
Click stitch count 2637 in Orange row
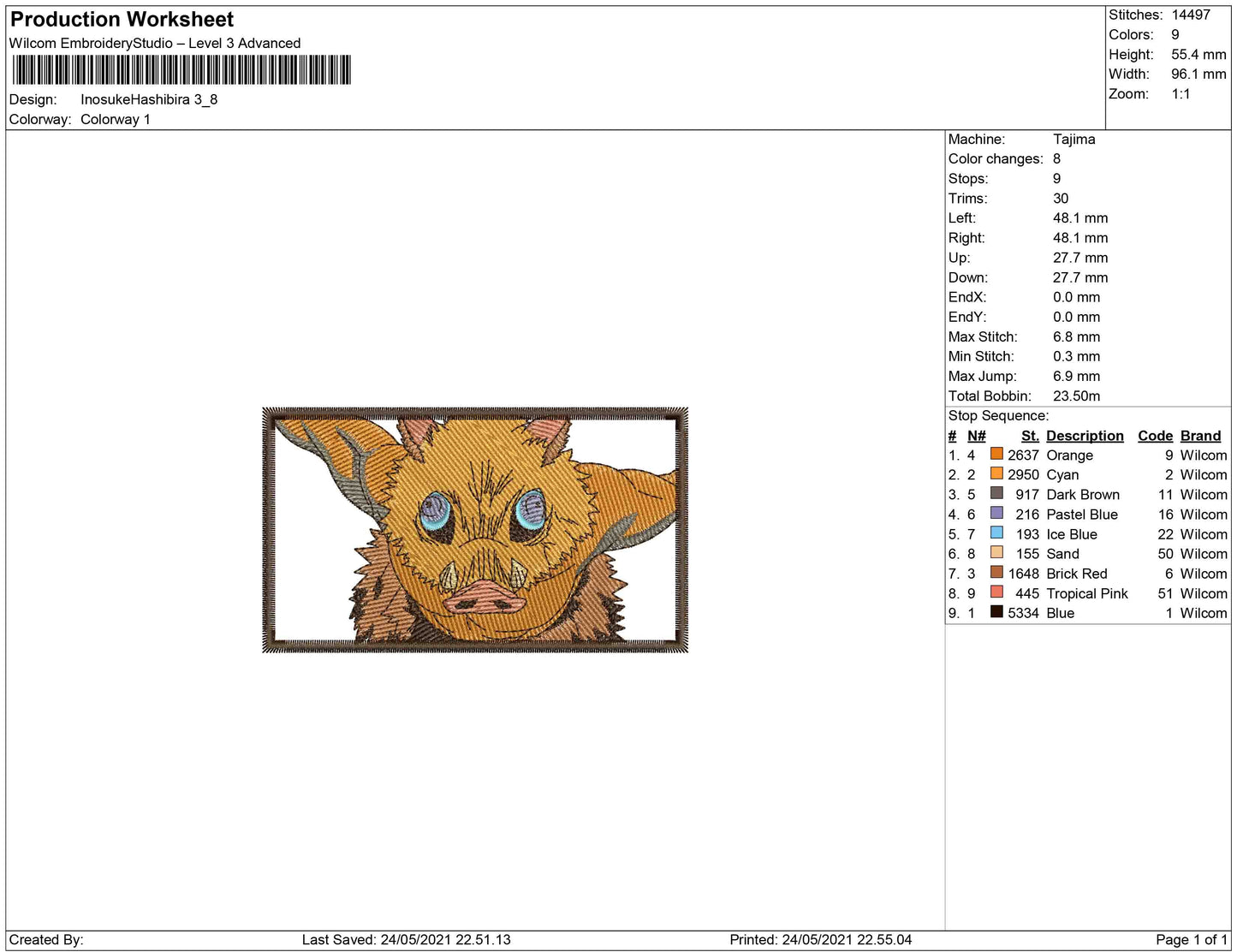click(1023, 455)
